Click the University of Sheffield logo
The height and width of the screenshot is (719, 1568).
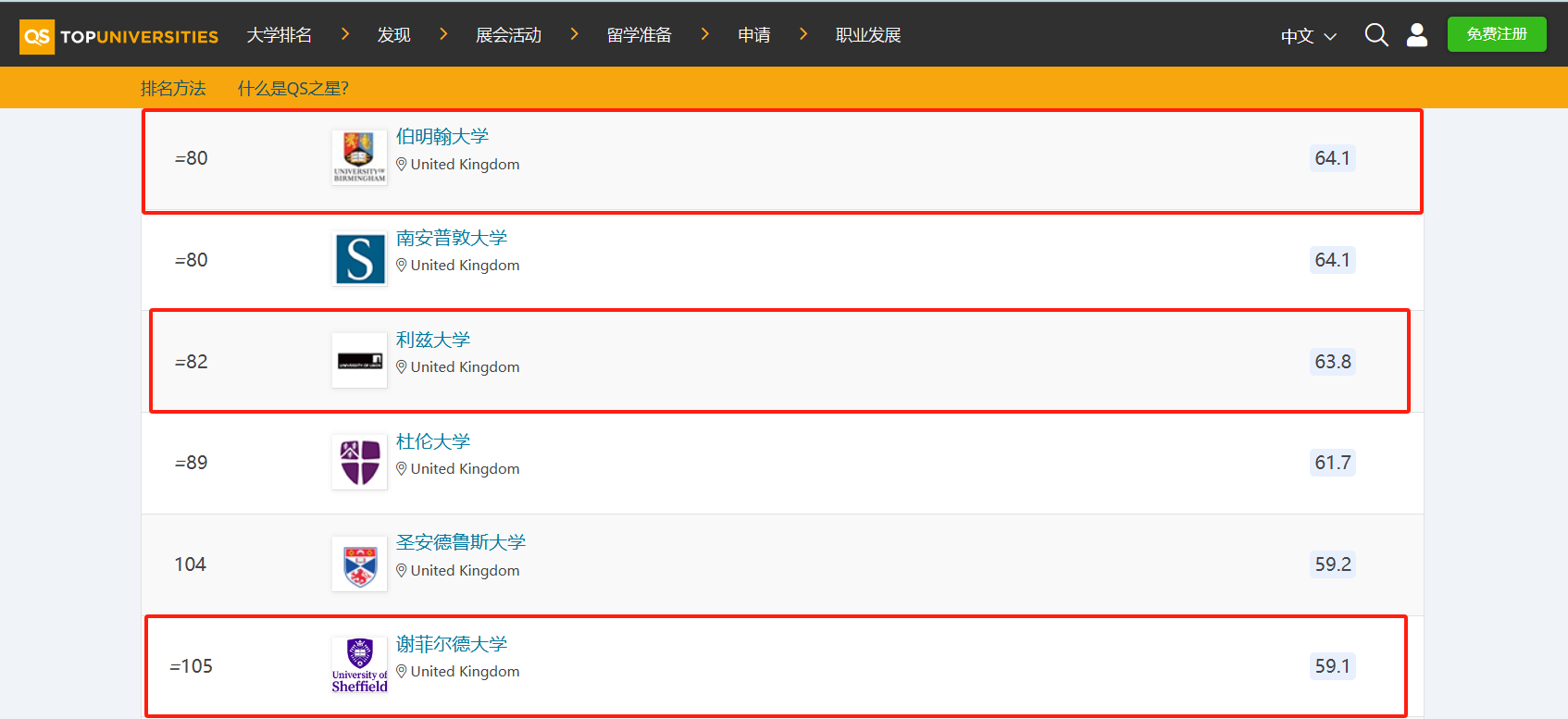click(x=359, y=664)
